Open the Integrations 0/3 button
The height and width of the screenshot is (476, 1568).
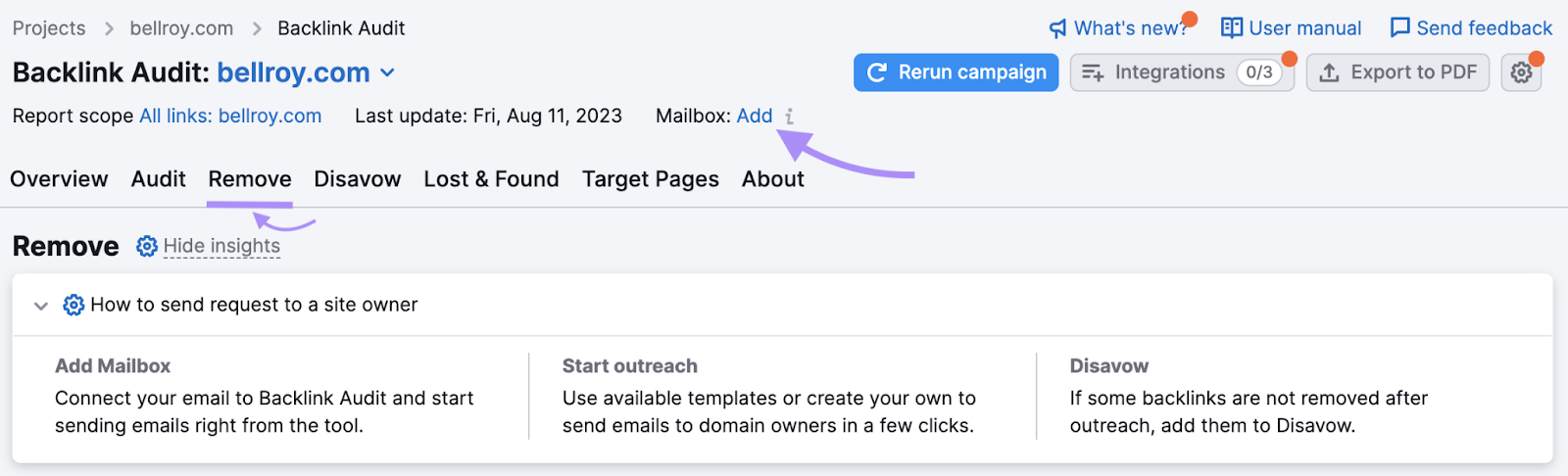point(1181,72)
